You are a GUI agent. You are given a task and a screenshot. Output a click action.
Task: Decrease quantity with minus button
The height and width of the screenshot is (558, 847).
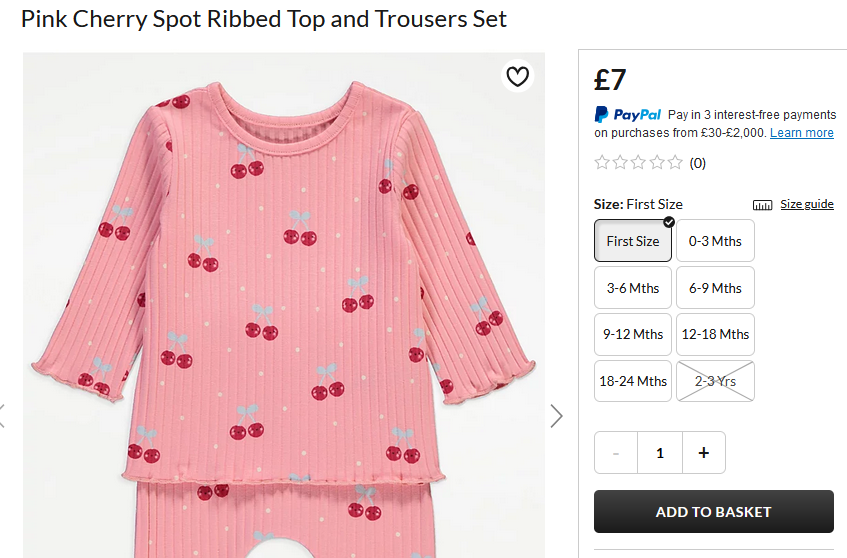616,453
